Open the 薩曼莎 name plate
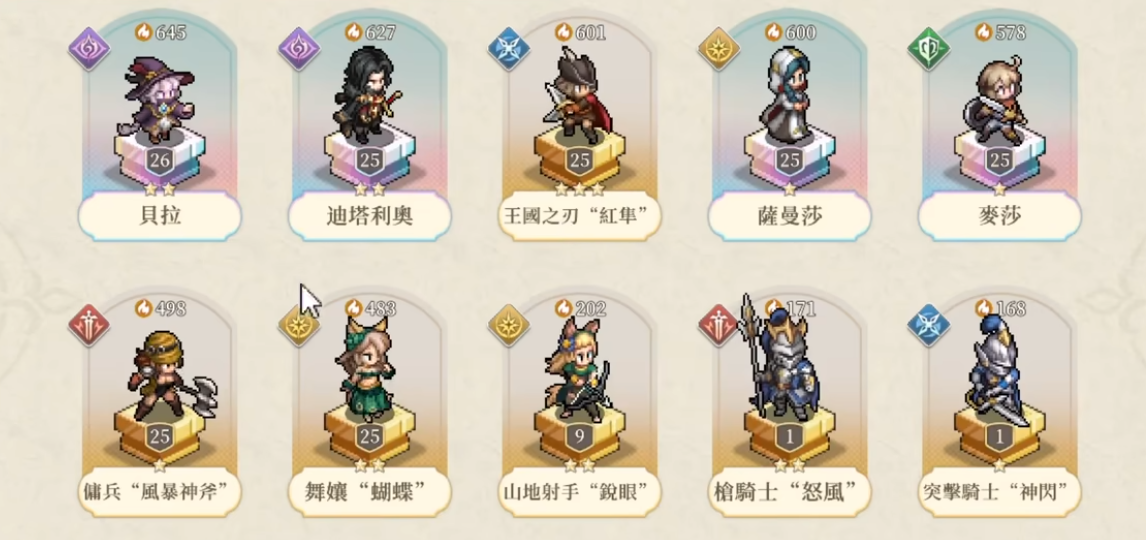This screenshot has width=1146, height=540. (x=789, y=216)
